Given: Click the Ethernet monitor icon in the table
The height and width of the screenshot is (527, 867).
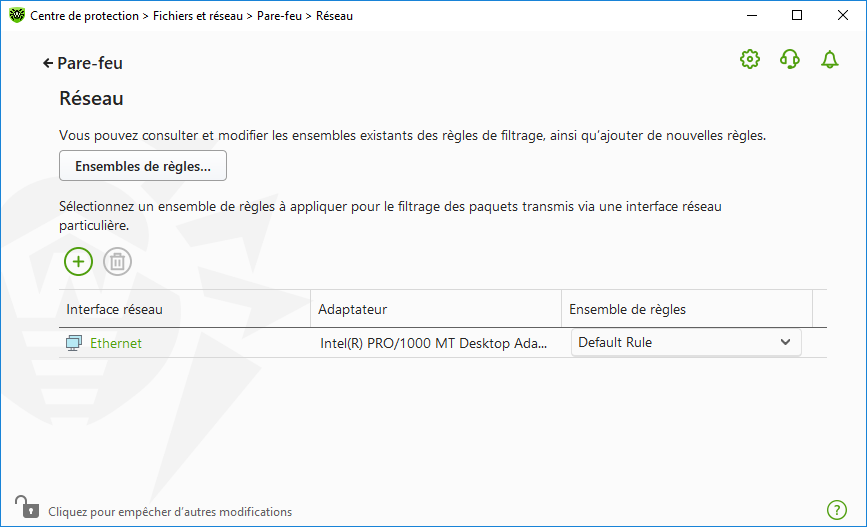Looking at the screenshot, I should pos(74,343).
